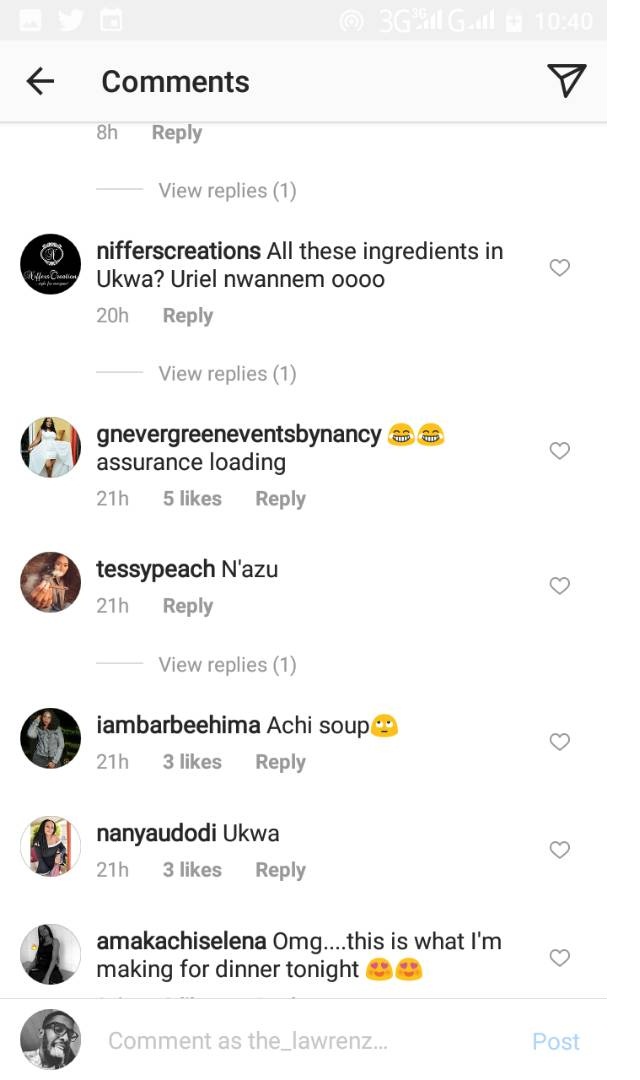Like the 'assurance loading' comment

pos(560,451)
